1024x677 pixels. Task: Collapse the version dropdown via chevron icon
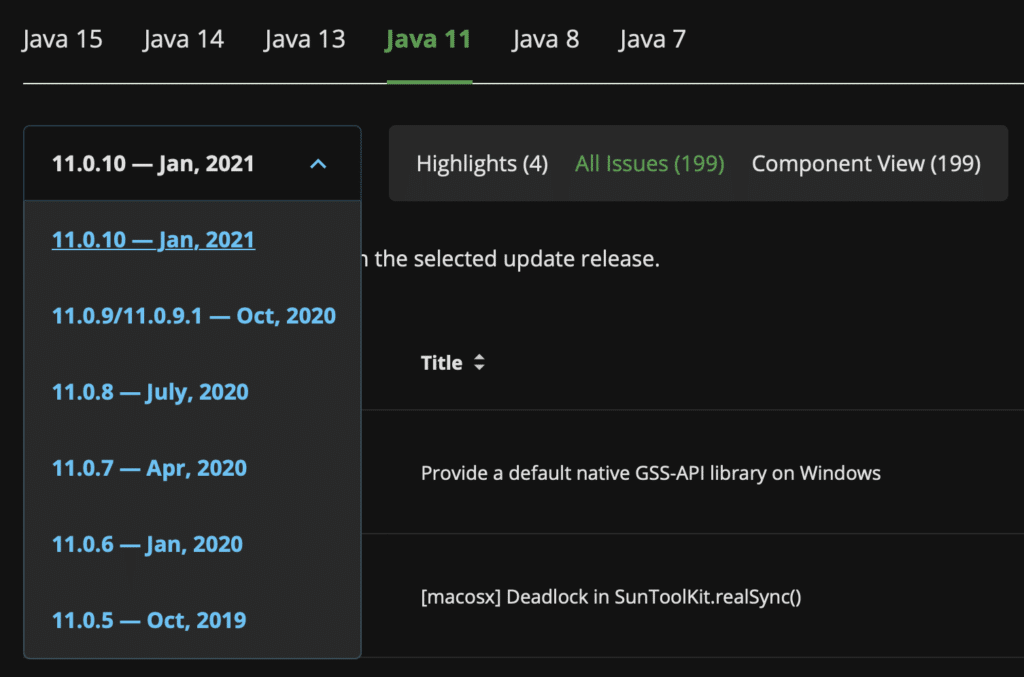[x=318, y=164]
